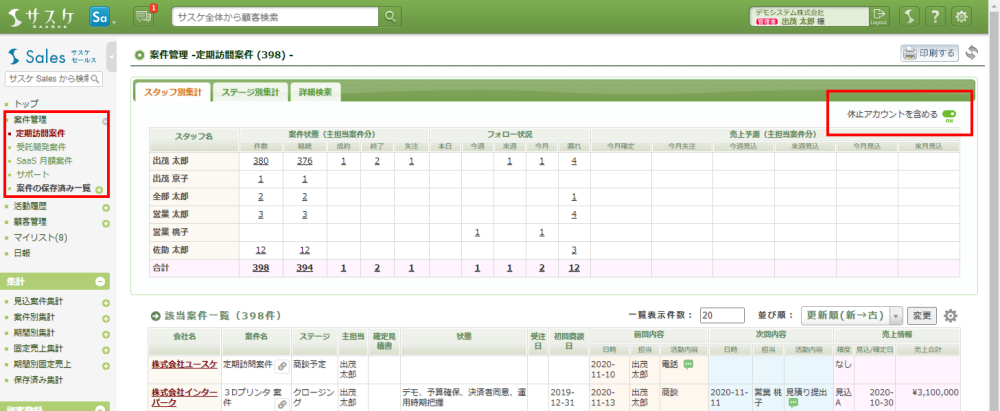Viewport: 1000px width, 411px height.
Task: Collapse the left sidebar using the arrow handle
Action: point(112,62)
